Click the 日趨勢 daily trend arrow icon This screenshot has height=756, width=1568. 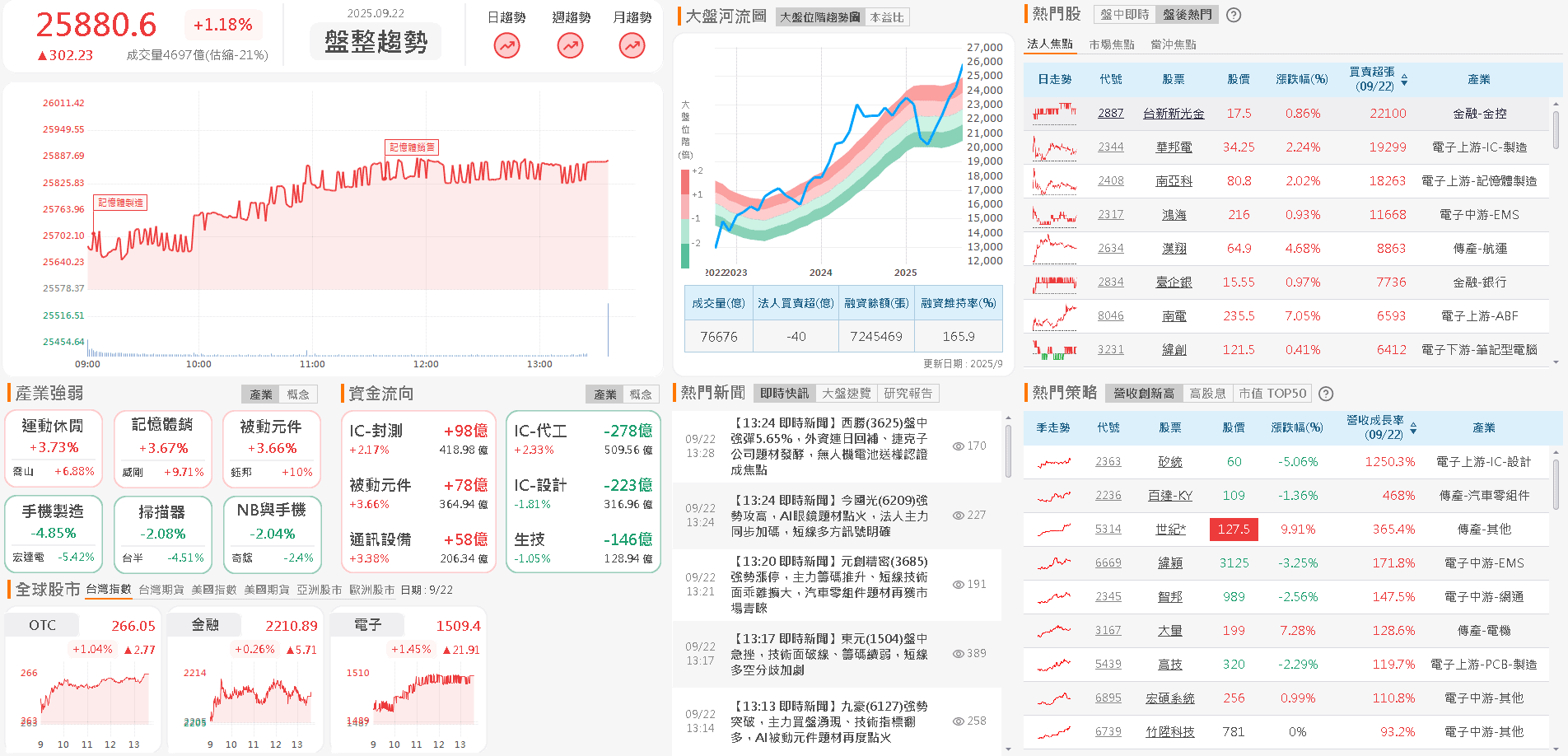pyautogui.click(x=506, y=46)
